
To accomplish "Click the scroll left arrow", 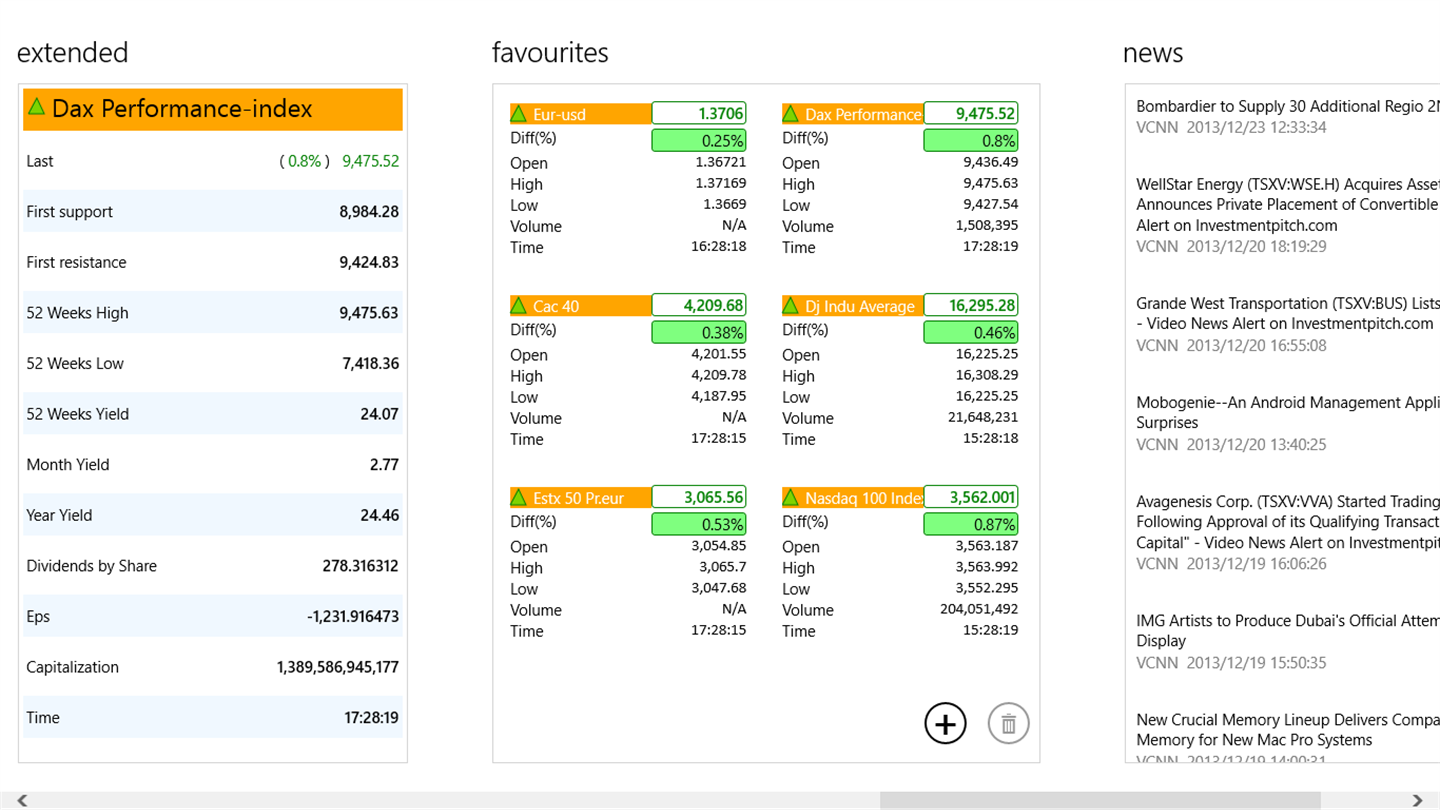I will click(x=22, y=800).
